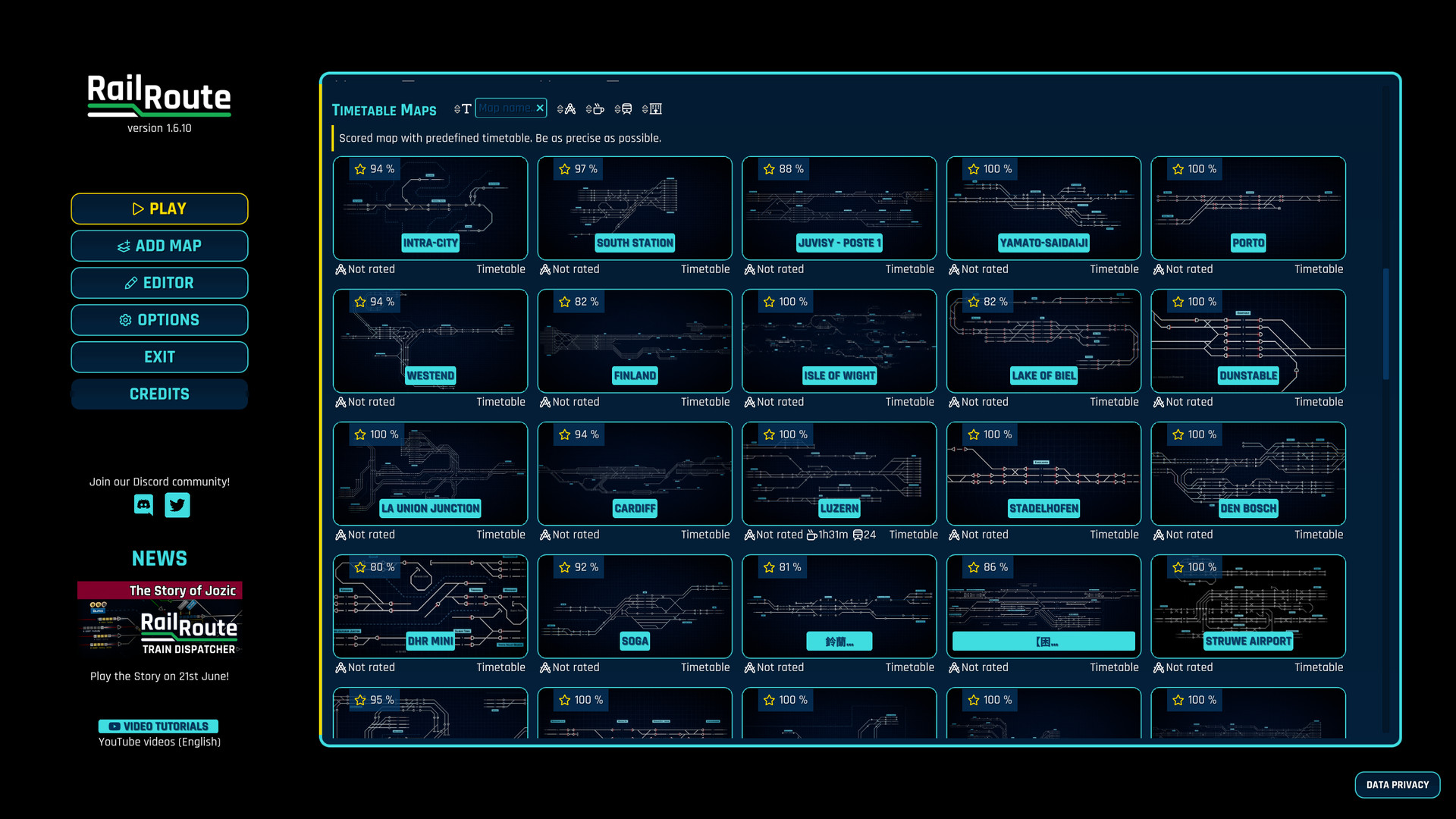Click the ADD MAP button in sidebar
Viewport: 1456px width, 819px height.
[x=159, y=245]
